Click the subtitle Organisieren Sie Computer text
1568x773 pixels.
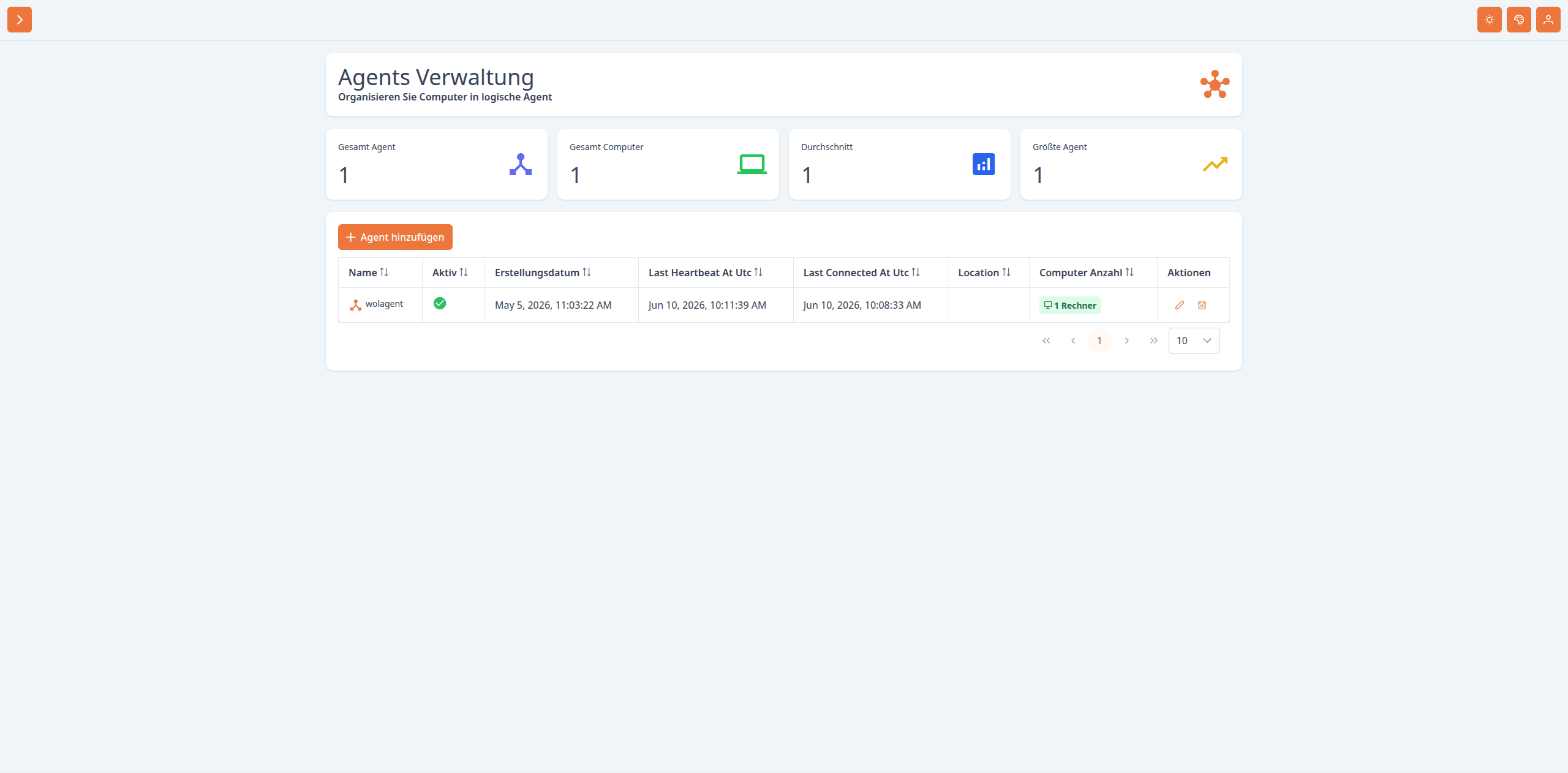tap(445, 97)
